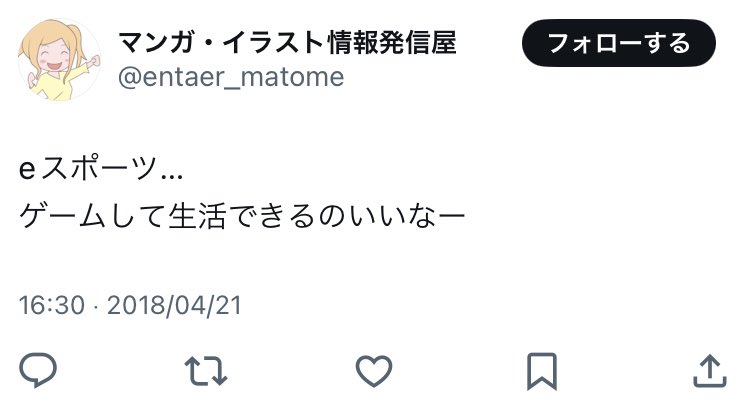Click the フォローする follow button
Viewport: 749px width, 410px height.
tap(619, 43)
